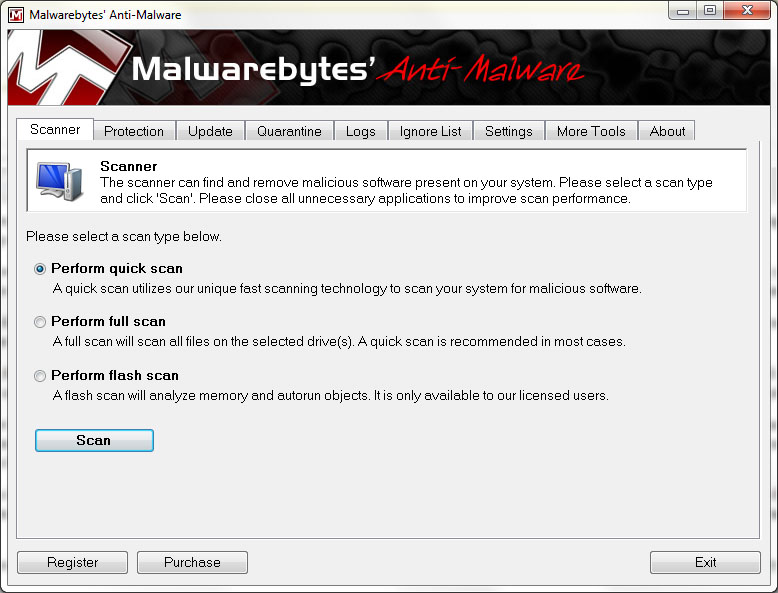
Task: Click 'Please select a scan type below.' text
Action: point(124,236)
